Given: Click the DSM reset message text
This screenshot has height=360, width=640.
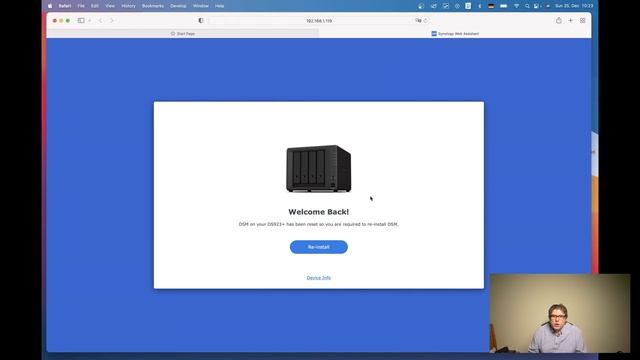Looking at the screenshot, I should [x=319, y=224].
